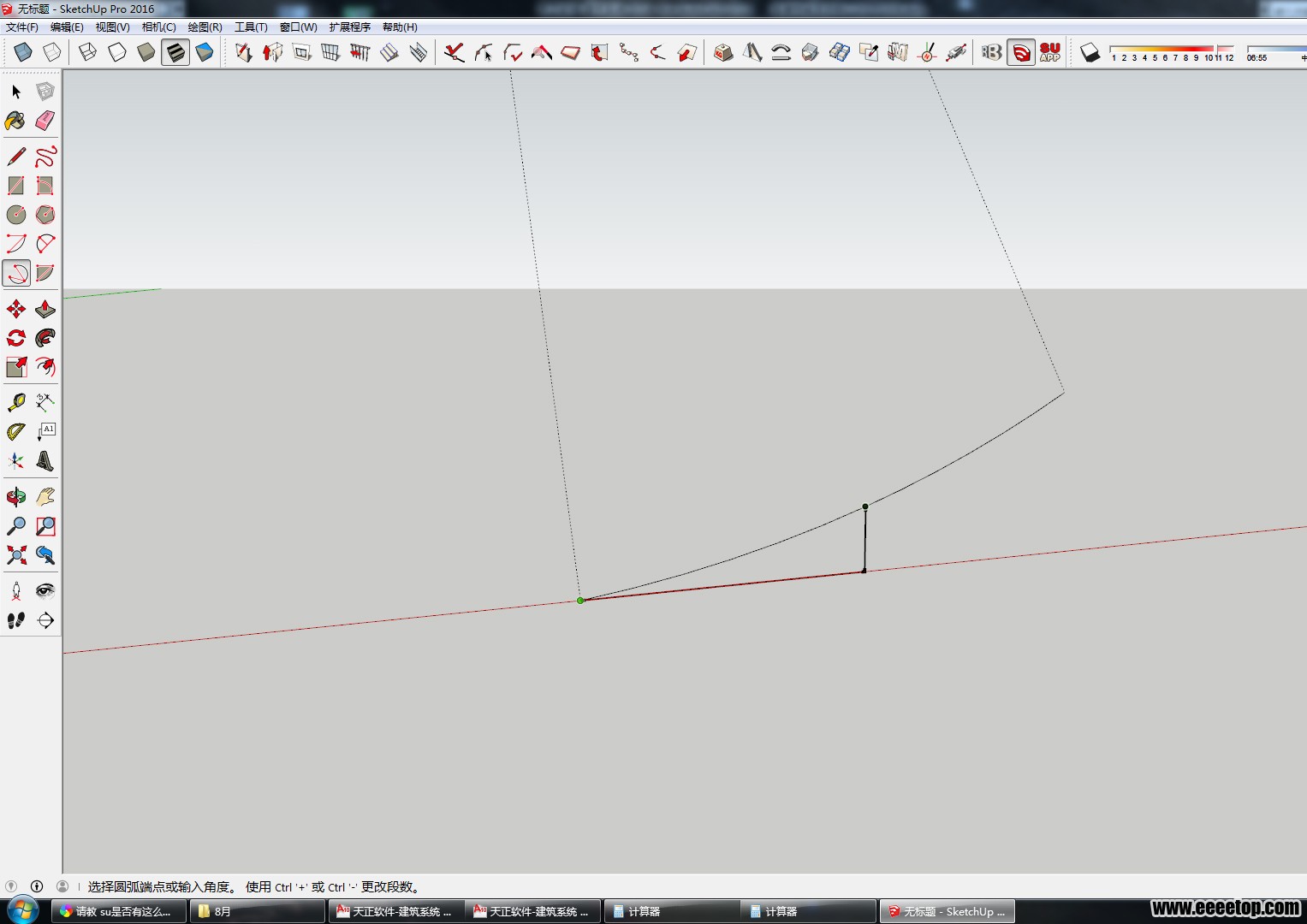This screenshot has height=924, width=1307.
Task: Go back to Previous view
Action: tap(45, 555)
